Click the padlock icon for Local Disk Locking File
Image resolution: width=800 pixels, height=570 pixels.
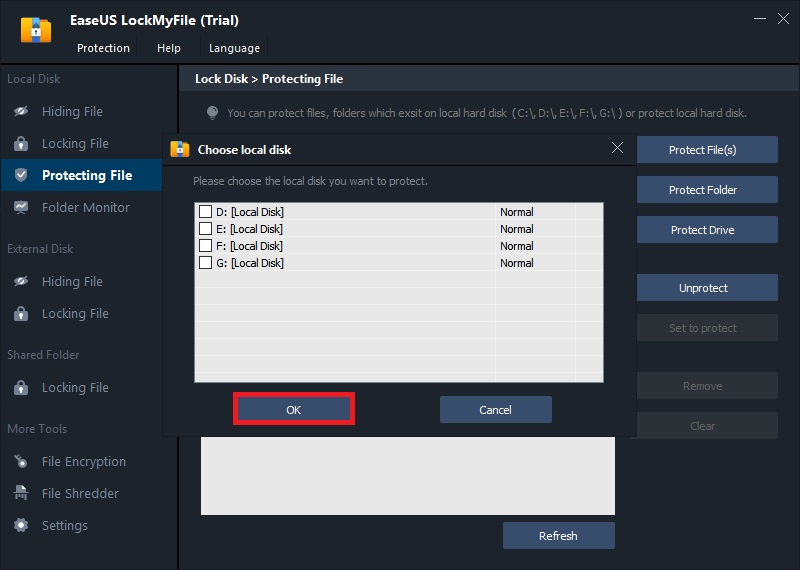(x=21, y=144)
